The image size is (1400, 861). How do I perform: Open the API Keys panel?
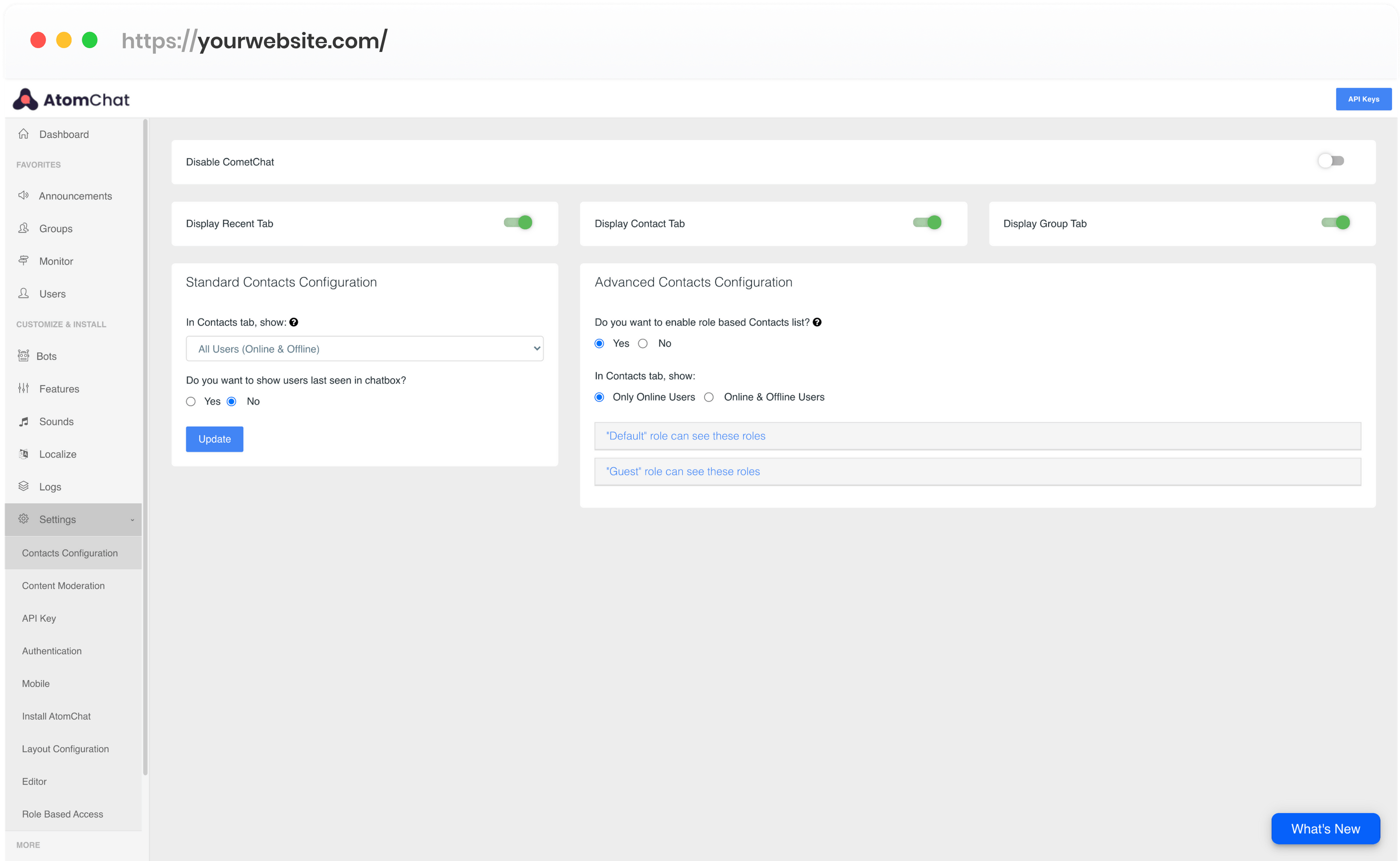click(1364, 98)
